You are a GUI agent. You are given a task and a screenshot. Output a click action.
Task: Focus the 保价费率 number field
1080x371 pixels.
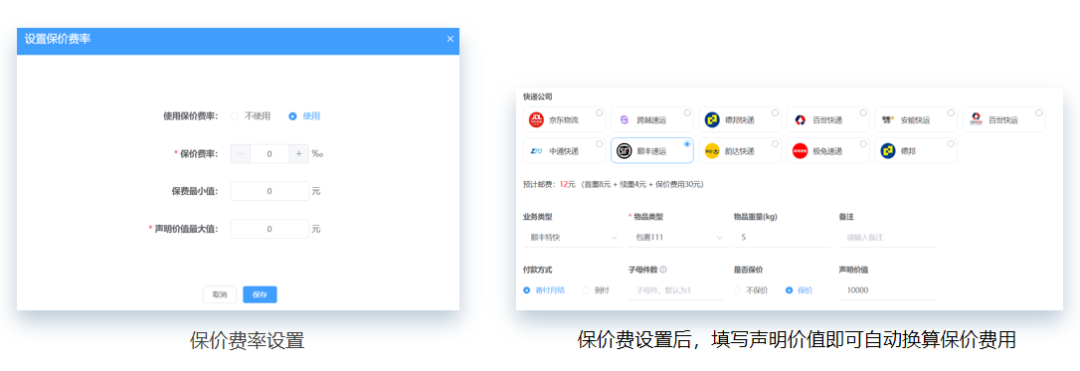point(269,154)
